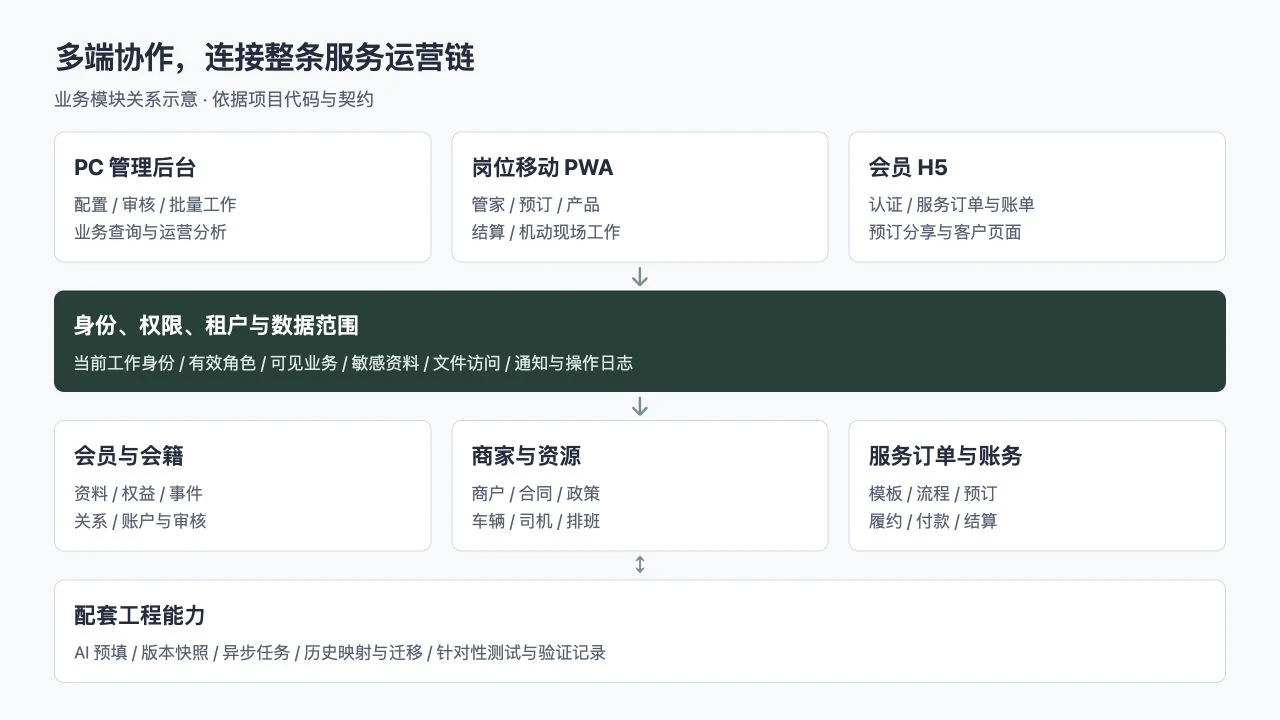Click the line "结算 / 机动现场工作"
The width and height of the screenshot is (1280, 720).
point(546,232)
